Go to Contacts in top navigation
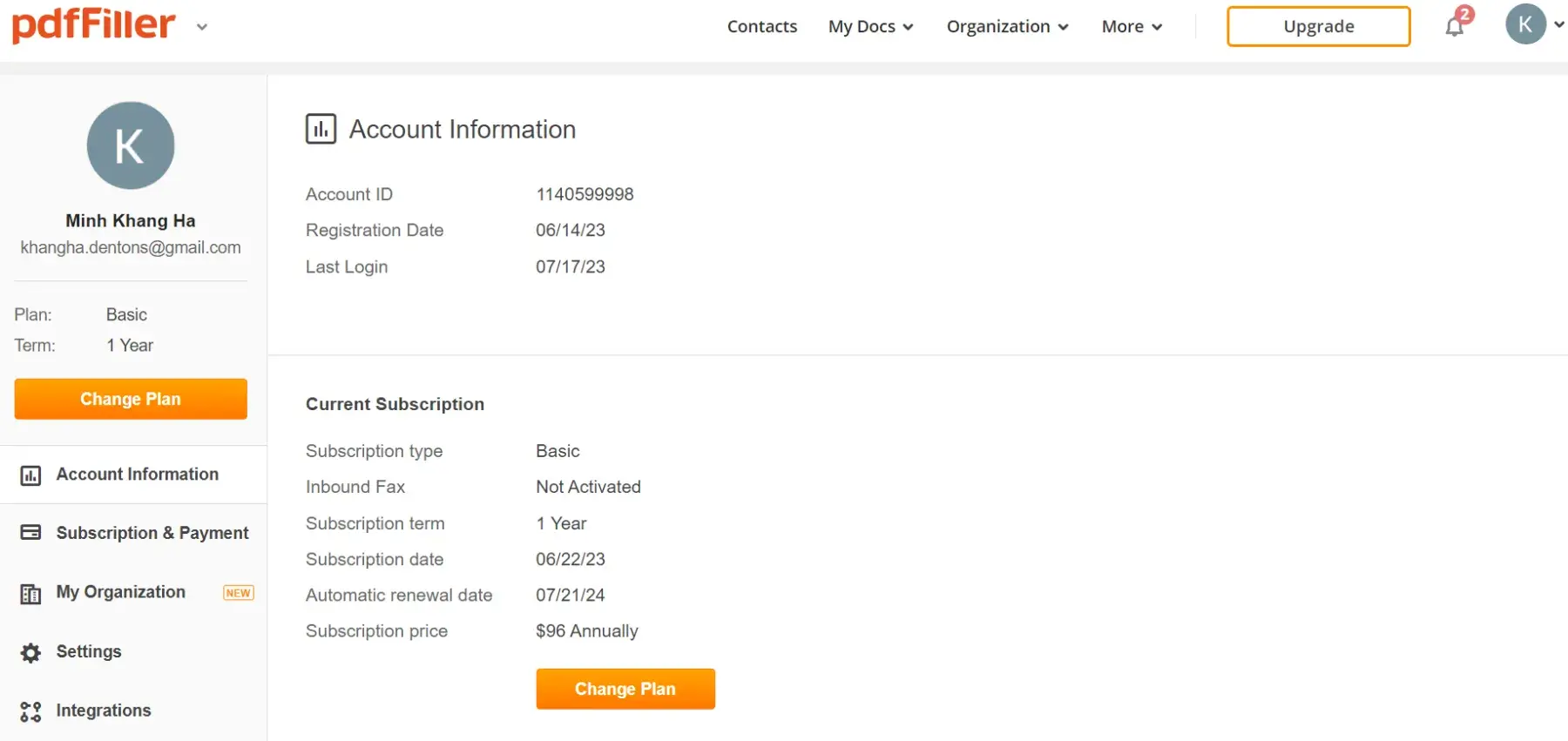The height and width of the screenshot is (741, 1568). (x=762, y=27)
